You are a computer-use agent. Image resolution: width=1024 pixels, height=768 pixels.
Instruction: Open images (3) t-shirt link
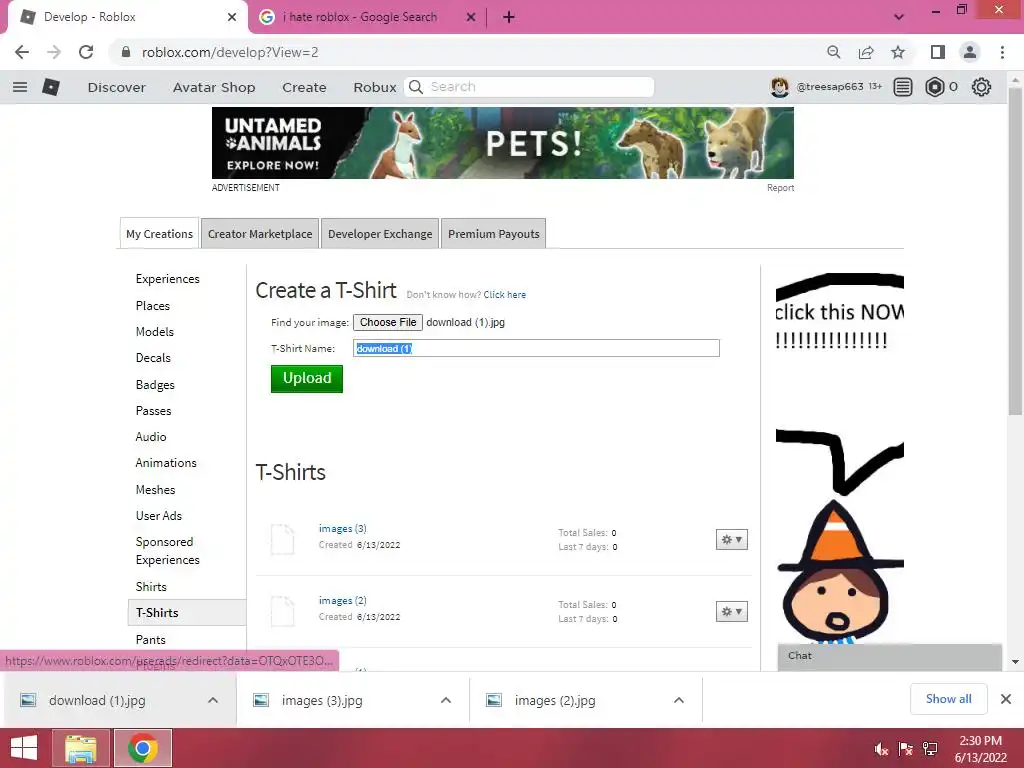[x=343, y=528]
